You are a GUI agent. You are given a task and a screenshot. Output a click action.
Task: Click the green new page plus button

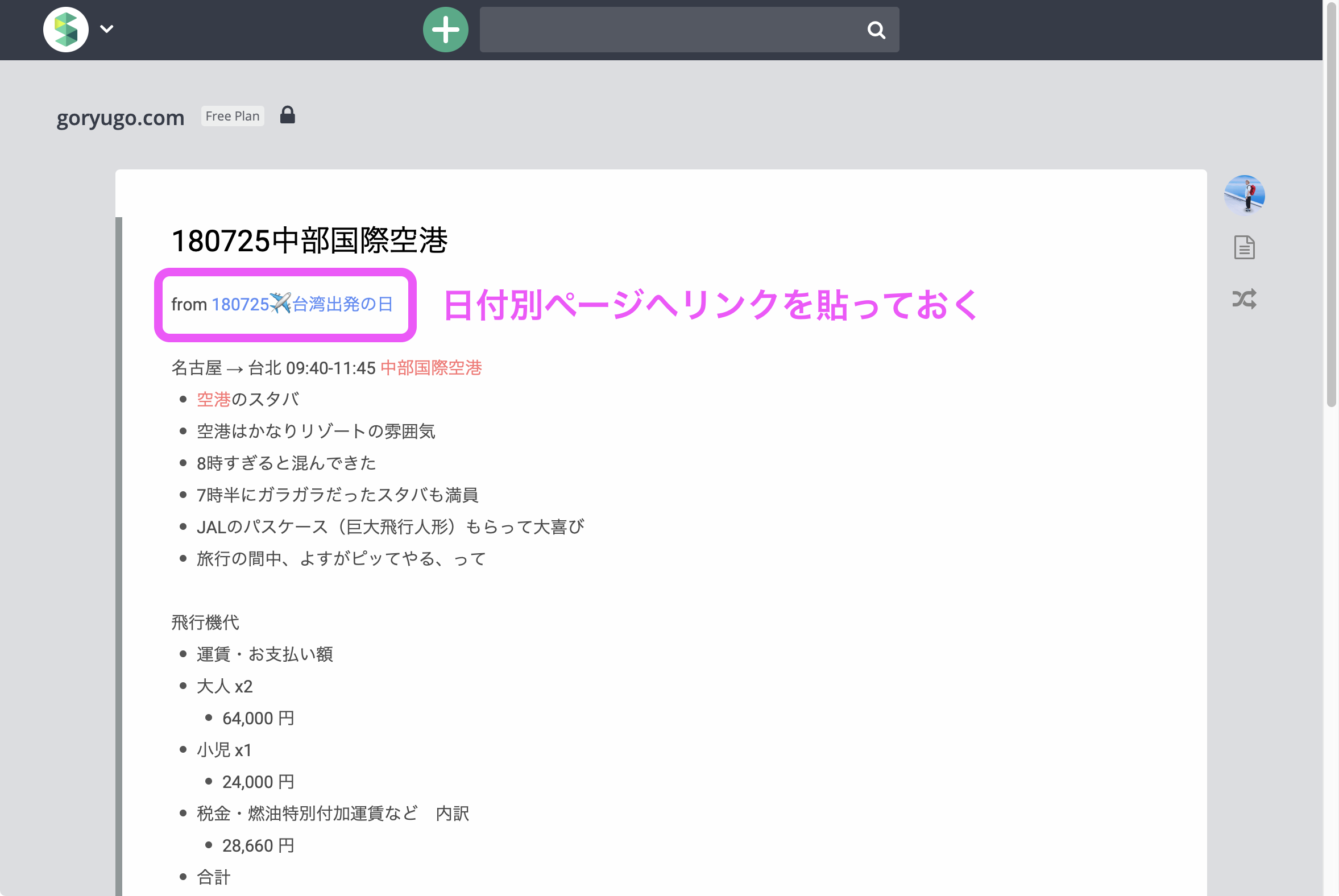click(x=445, y=30)
